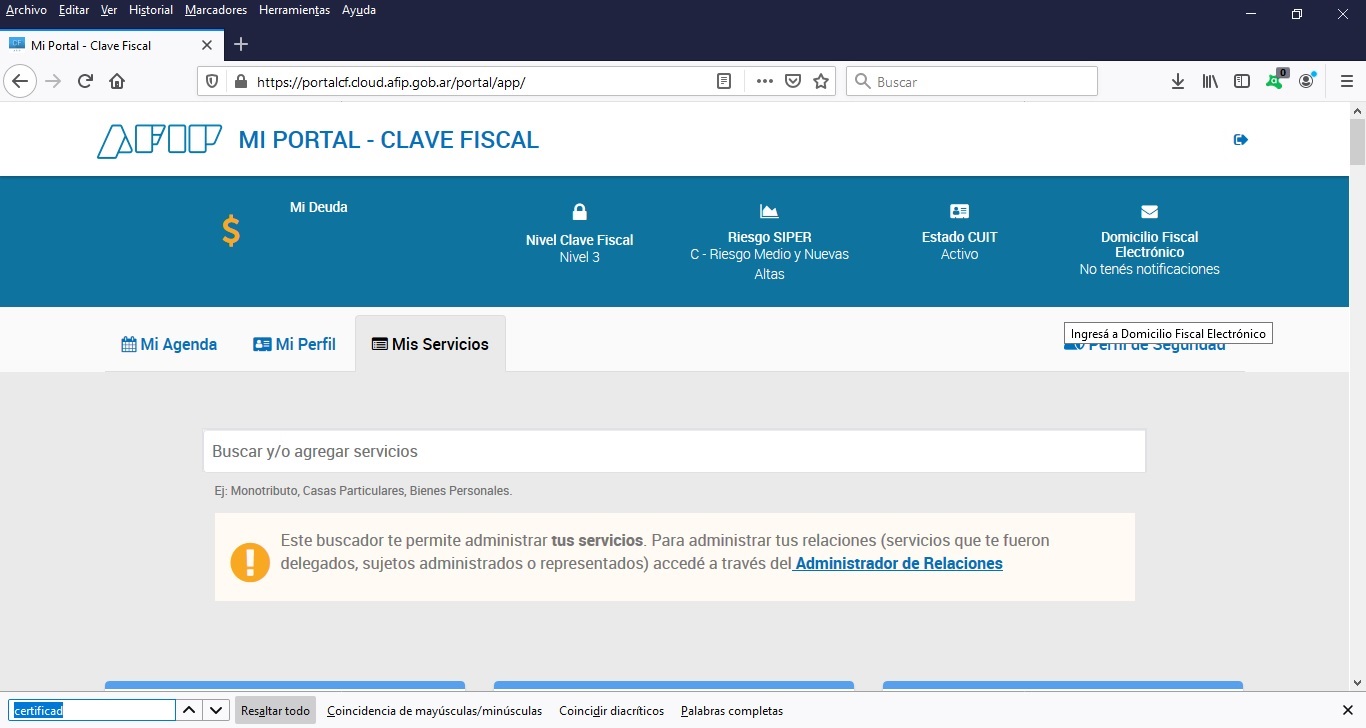Open the Firefox hamburger menu

coord(1346,82)
